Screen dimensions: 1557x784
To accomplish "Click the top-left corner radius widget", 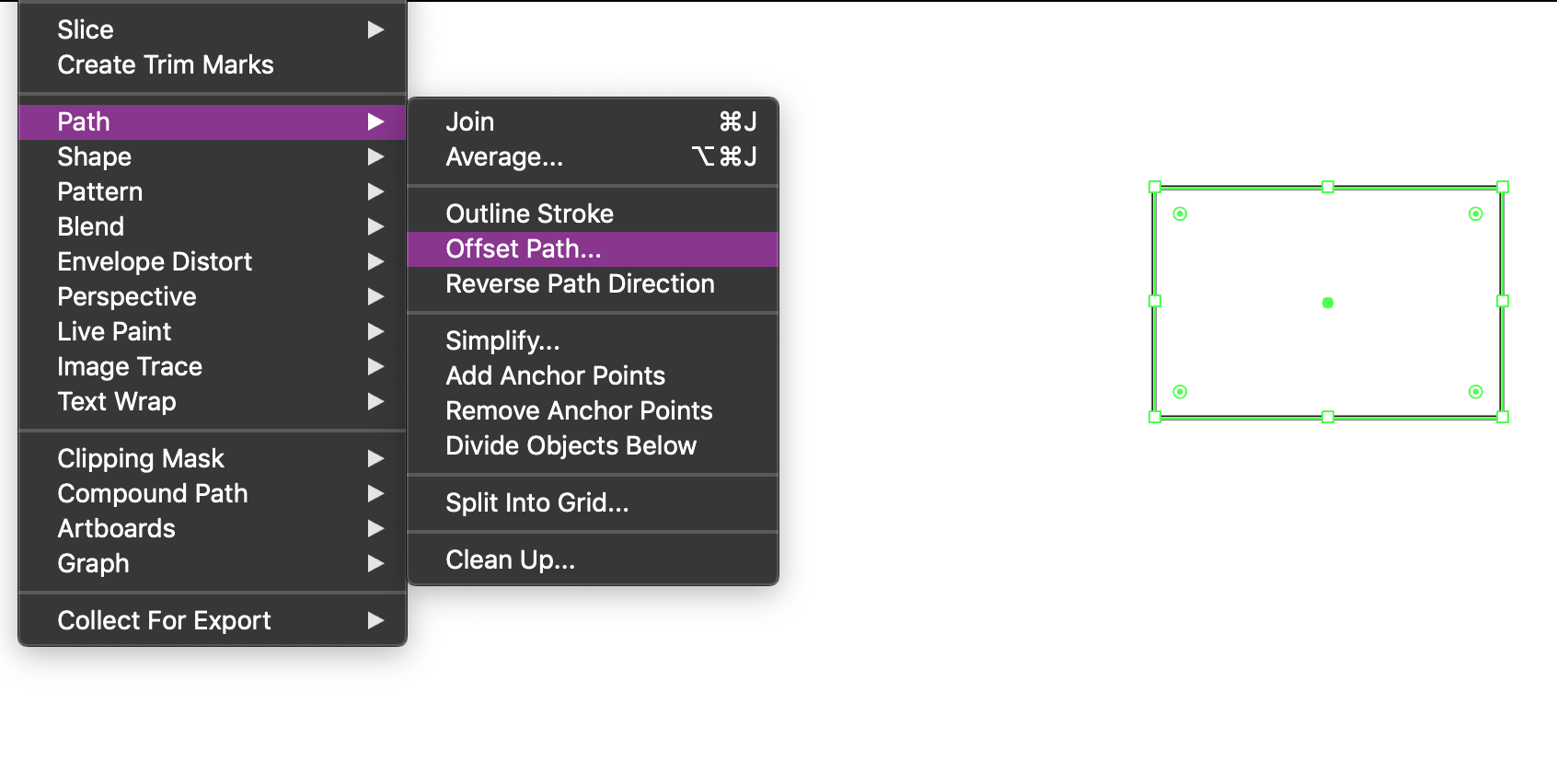I will 1181,214.
